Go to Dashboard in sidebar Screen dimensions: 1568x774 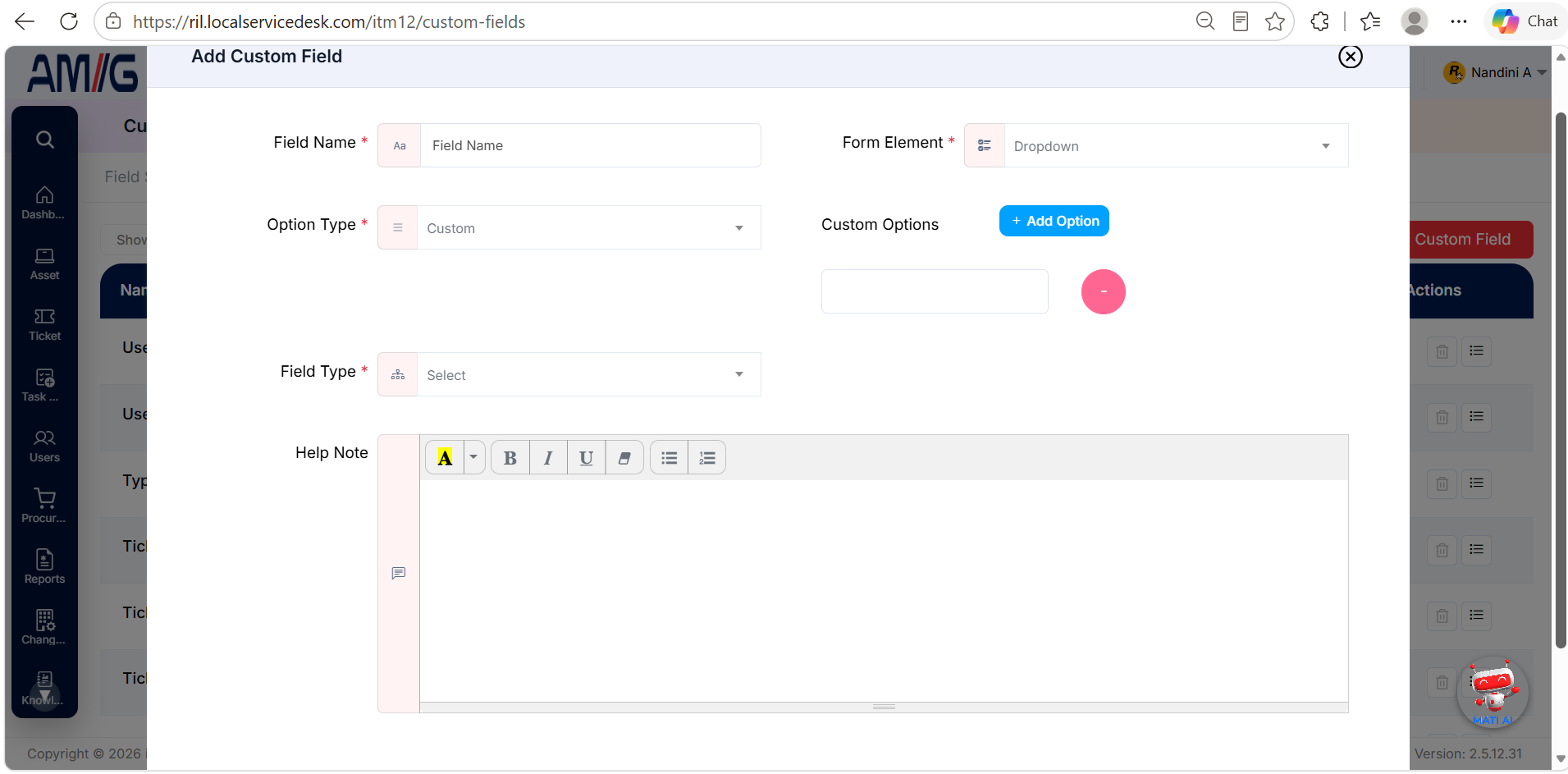(44, 203)
